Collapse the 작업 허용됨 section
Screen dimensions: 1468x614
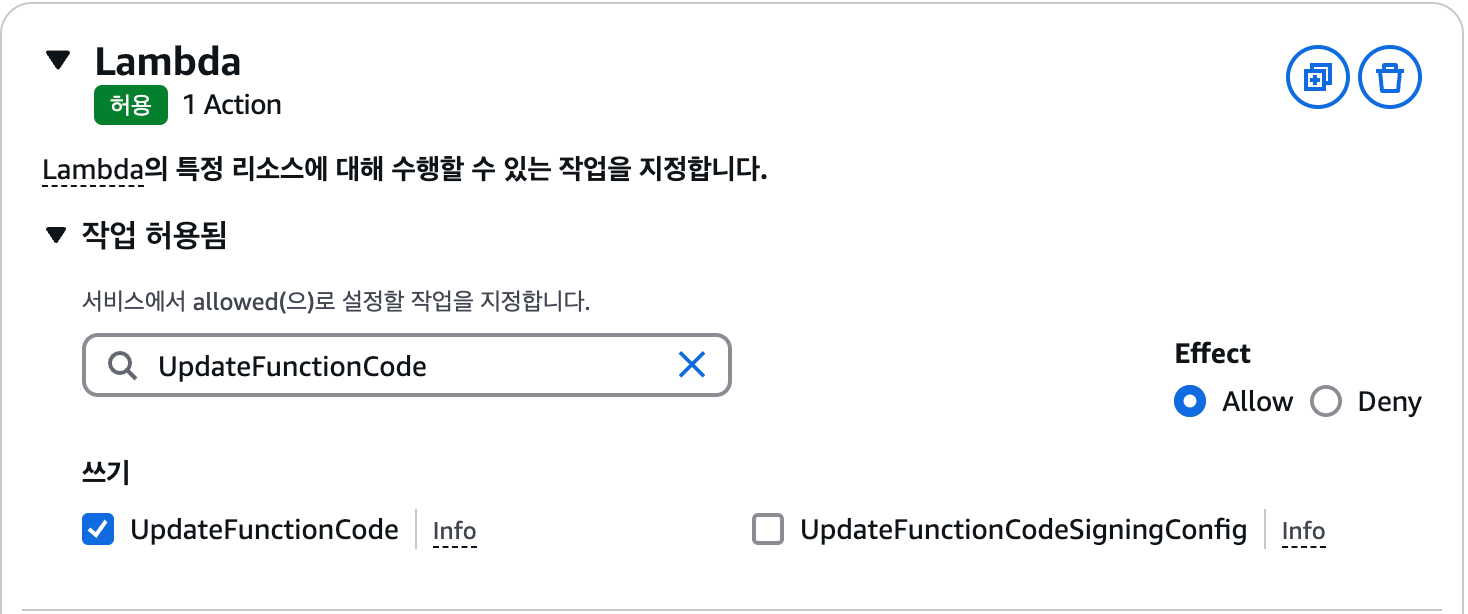tap(55, 237)
